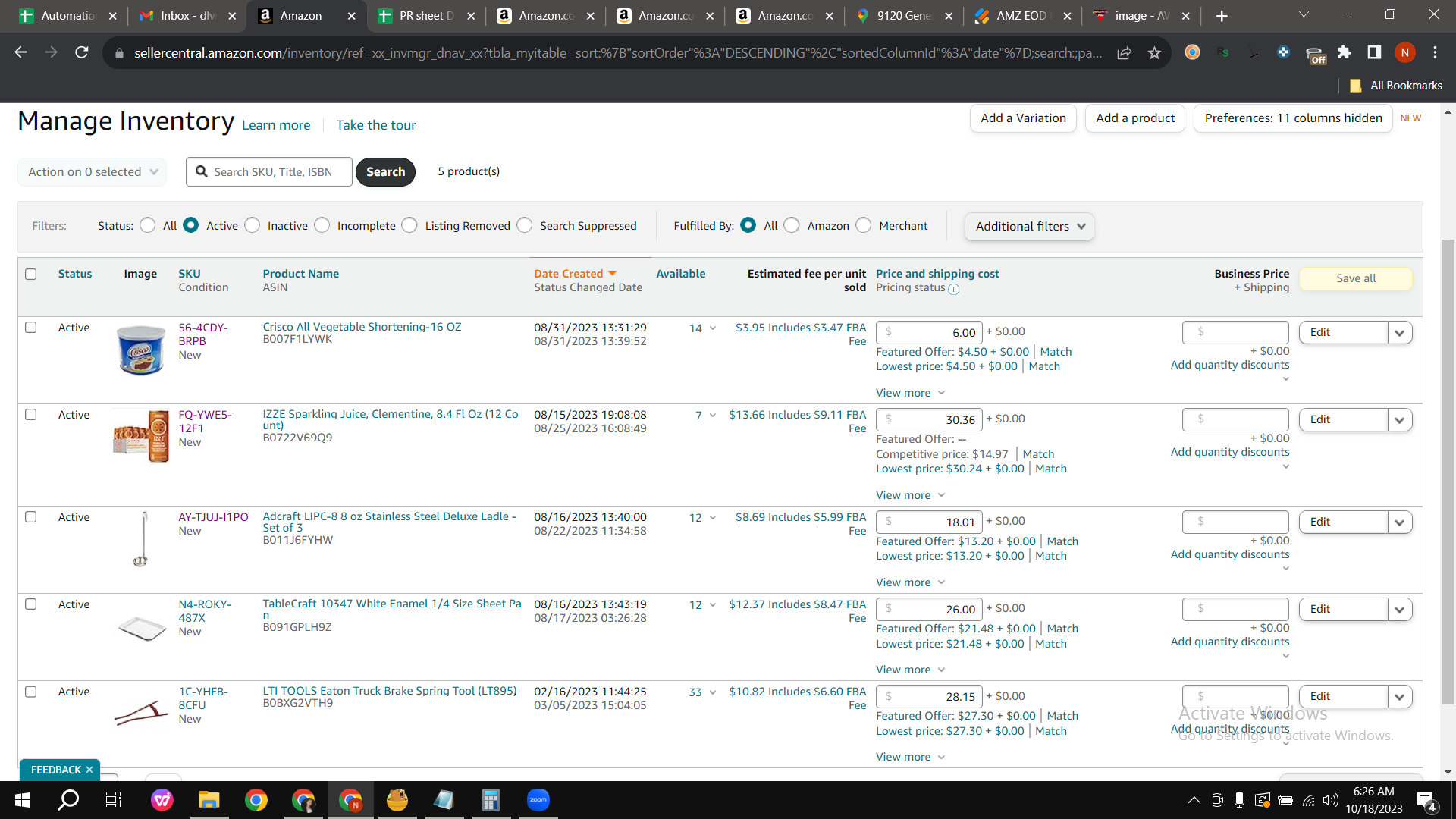Select the Listing Removed status filter
The width and height of the screenshot is (1456, 819).
[x=409, y=225]
